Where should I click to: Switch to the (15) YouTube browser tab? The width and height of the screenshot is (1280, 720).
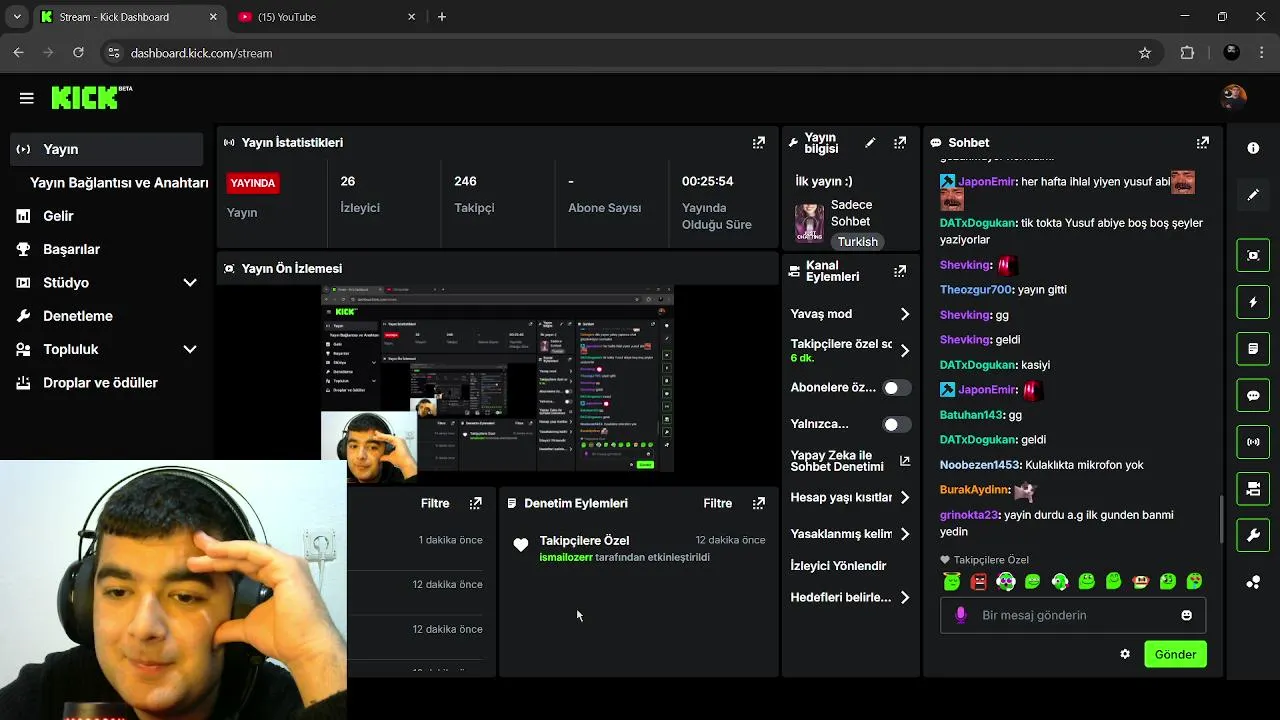point(327,17)
